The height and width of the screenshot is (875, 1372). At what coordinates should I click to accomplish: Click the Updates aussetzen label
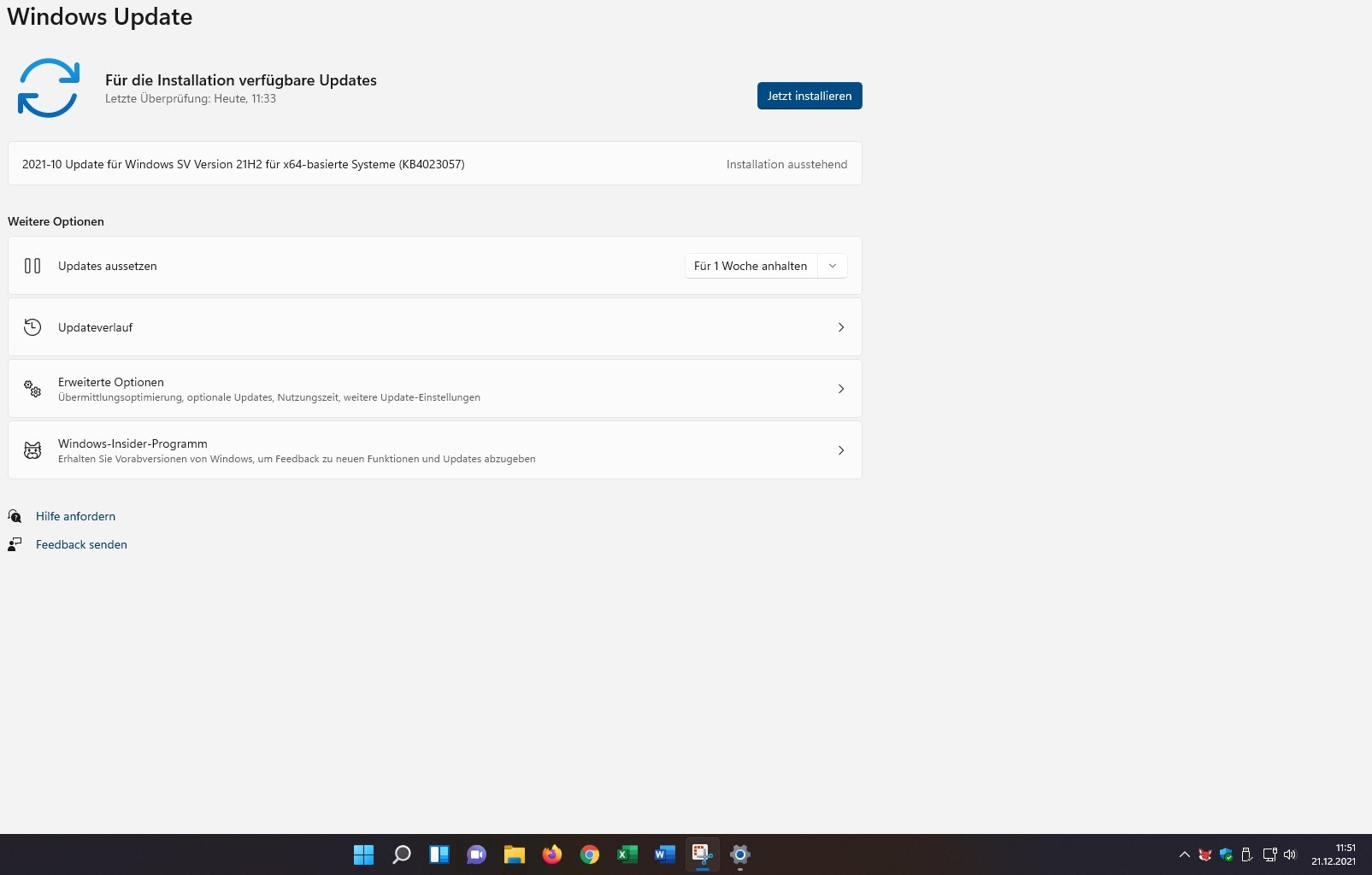pos(108,266)
